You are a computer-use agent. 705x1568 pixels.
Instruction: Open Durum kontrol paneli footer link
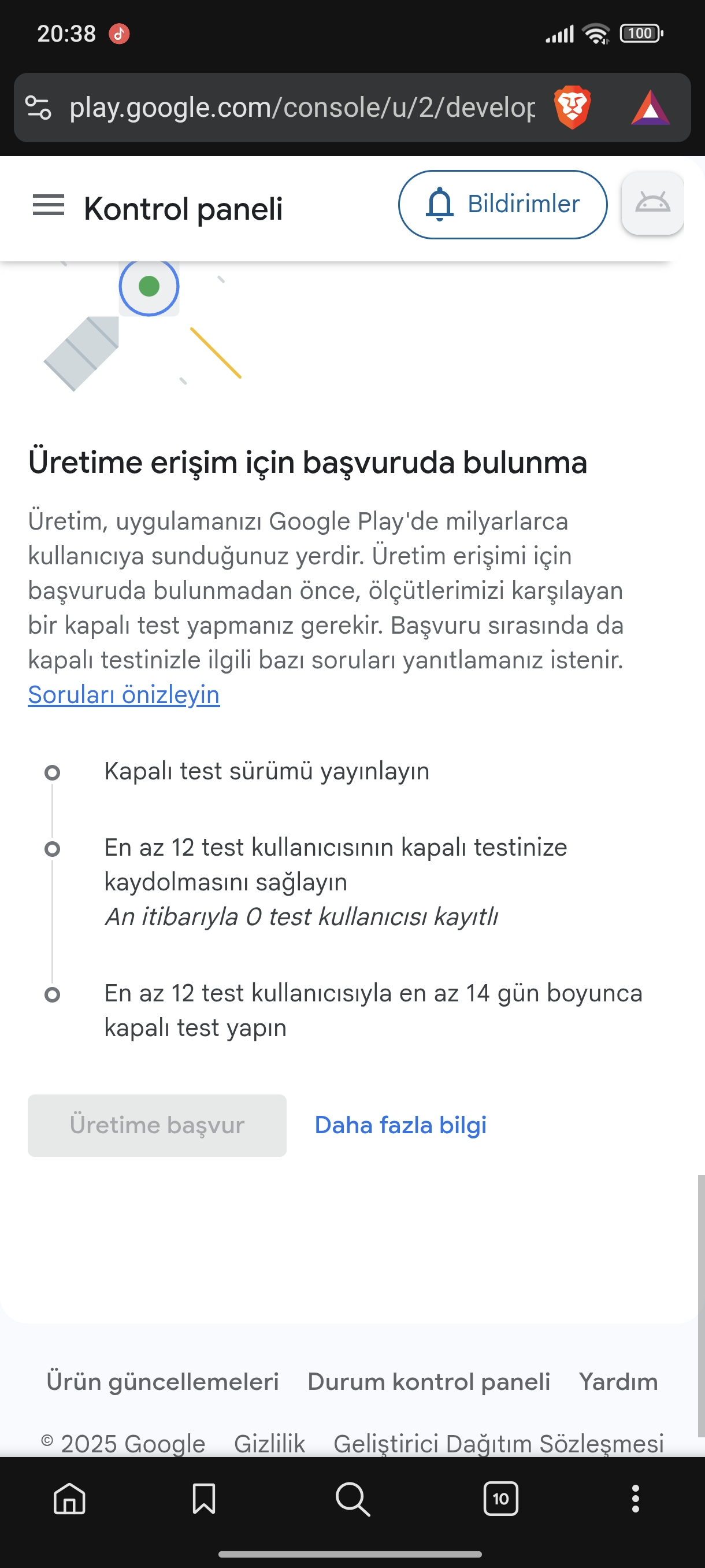point(429,1382)
